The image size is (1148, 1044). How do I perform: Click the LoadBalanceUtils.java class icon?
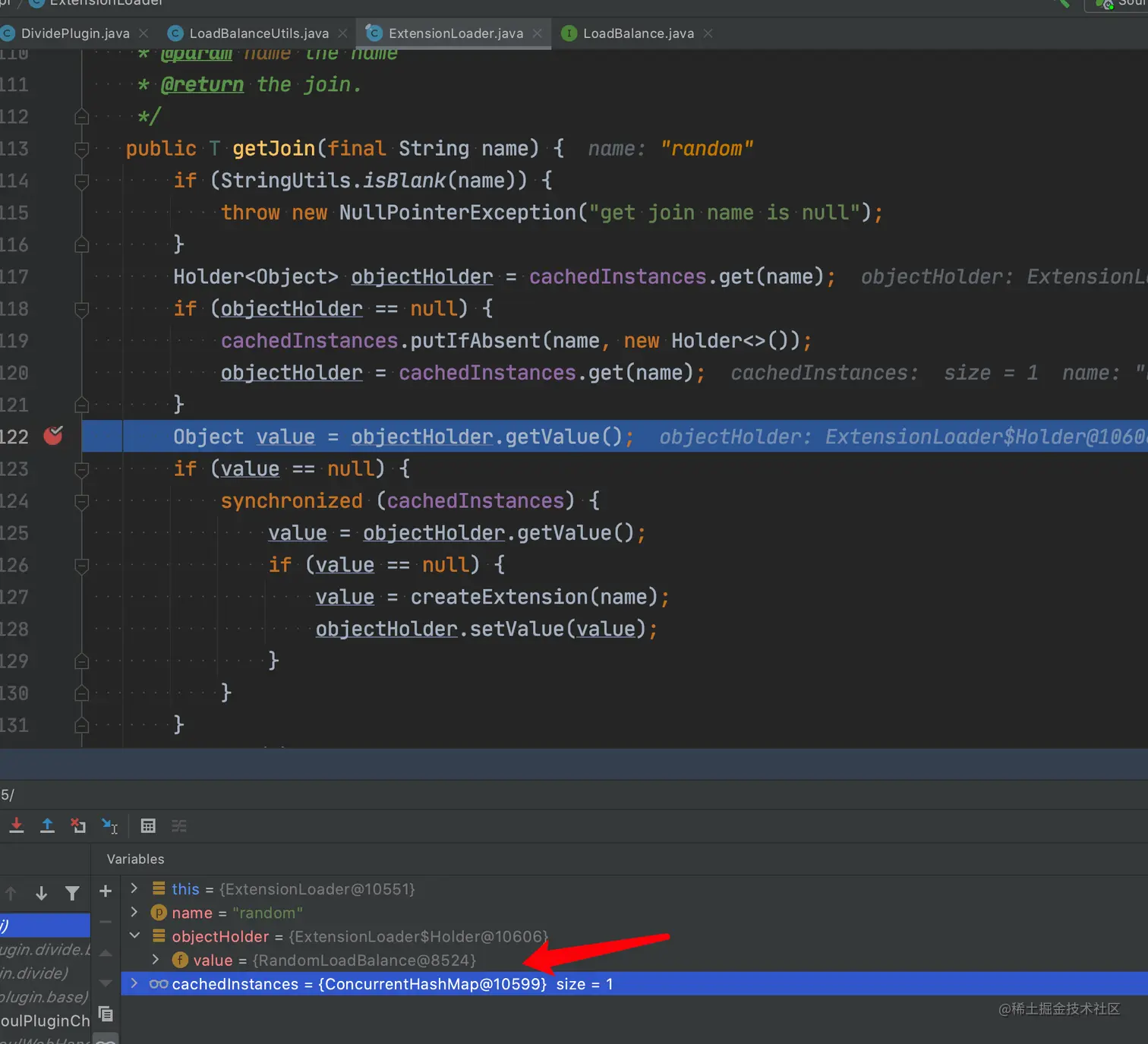coord(175,33)
